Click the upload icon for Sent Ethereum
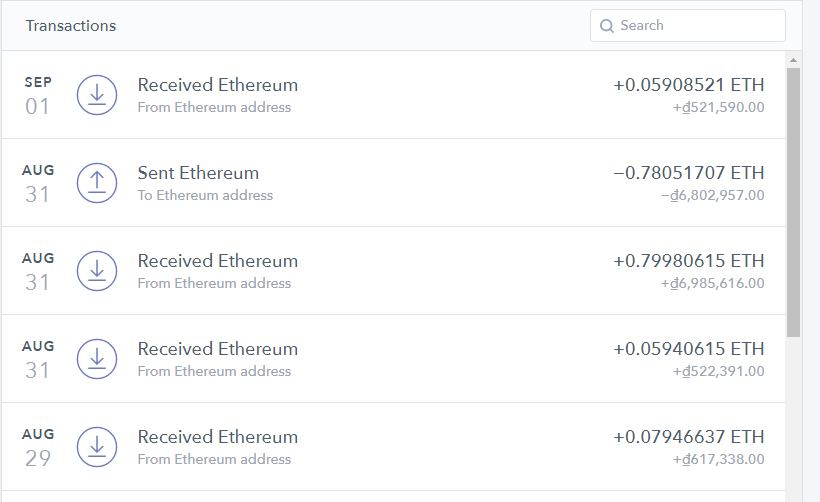Image resolution: width=820 pixels, height=502 pixels. click(x=97, y=182)
